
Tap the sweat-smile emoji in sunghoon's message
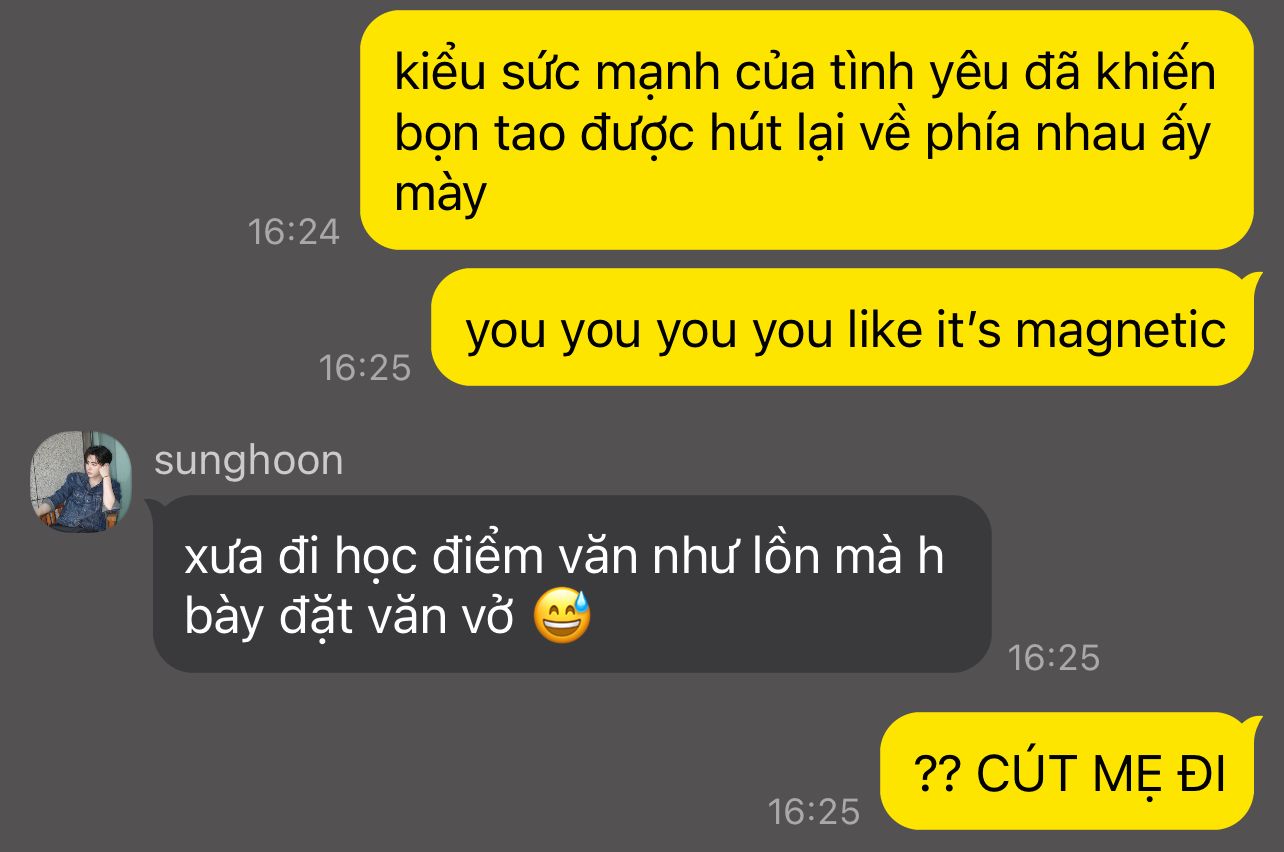tap(562, 617)
